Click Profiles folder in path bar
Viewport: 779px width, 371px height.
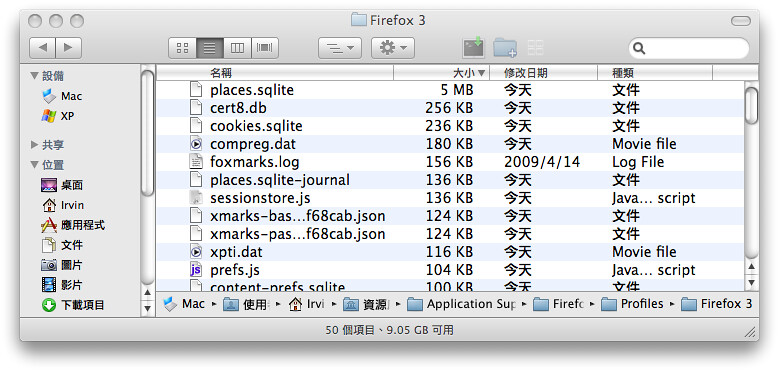[632, 303]
